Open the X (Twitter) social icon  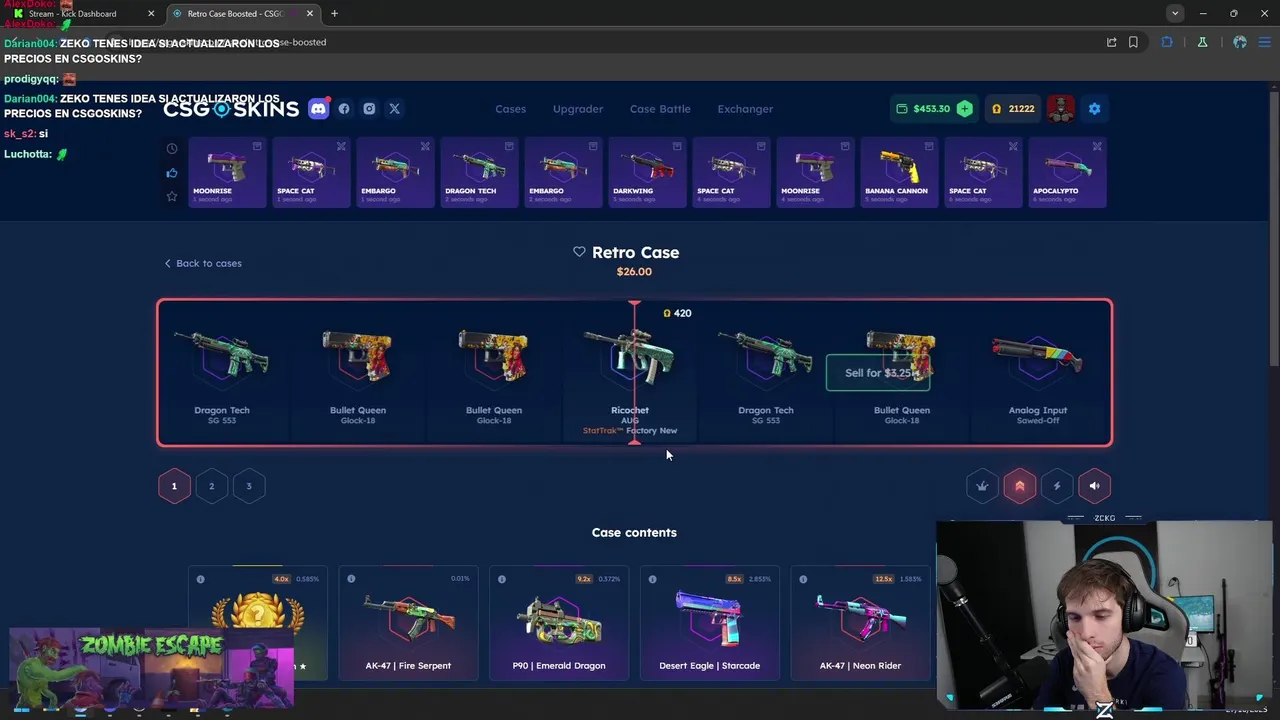tap(394, 109)
